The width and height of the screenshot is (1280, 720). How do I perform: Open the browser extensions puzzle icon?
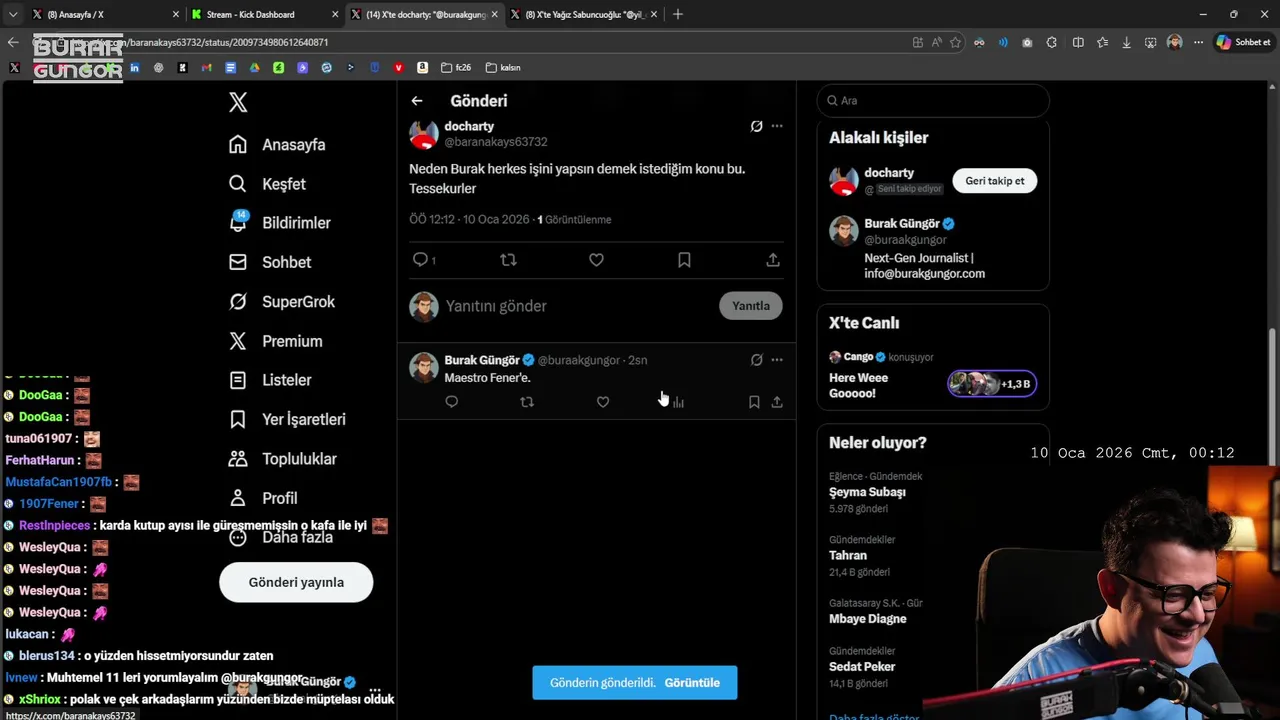(1052, 42)
